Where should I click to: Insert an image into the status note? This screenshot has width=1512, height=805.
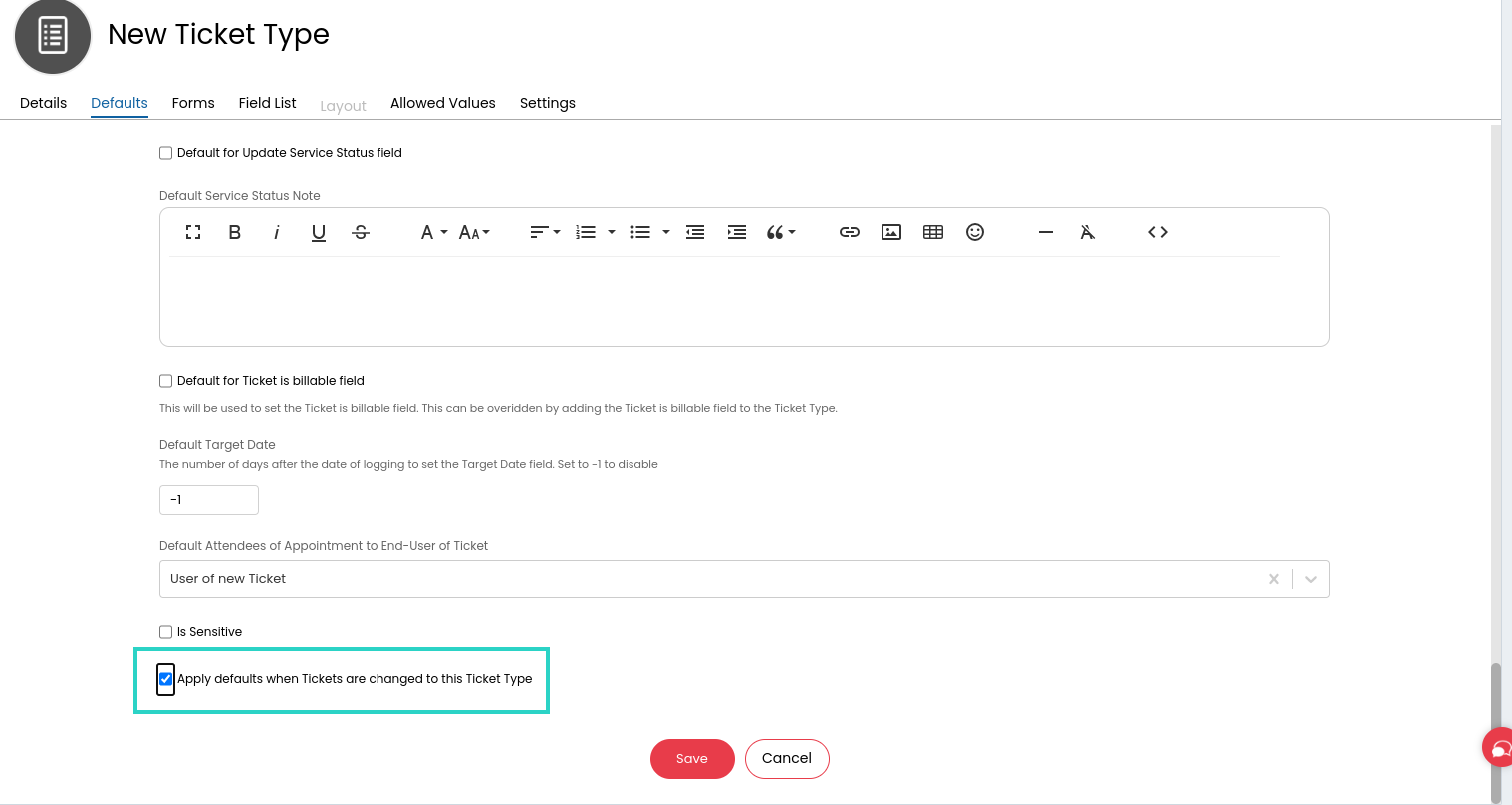[x=891, y=232]
